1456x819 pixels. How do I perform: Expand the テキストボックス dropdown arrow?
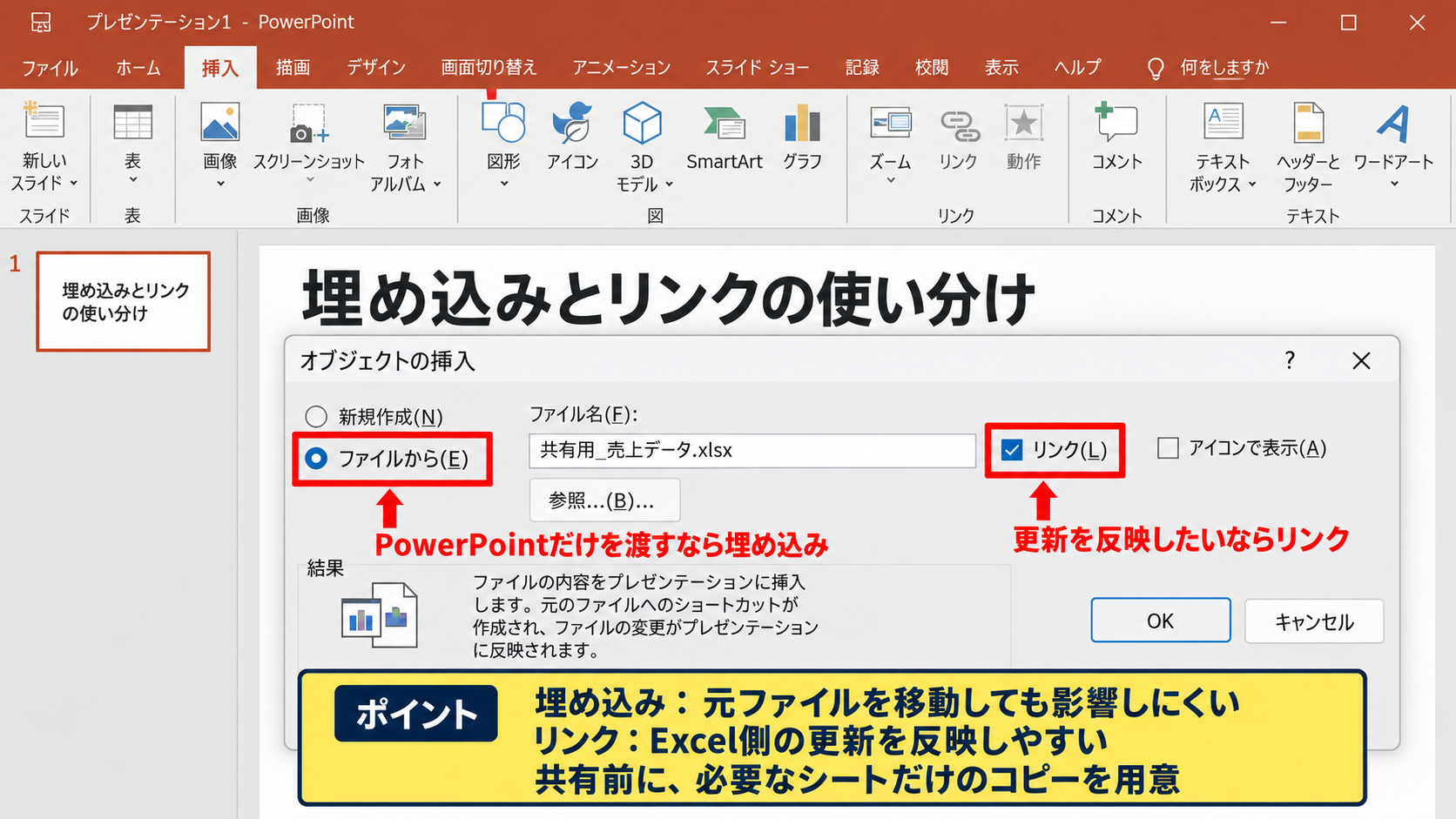pyautogui.click(x=1252, y=185)
